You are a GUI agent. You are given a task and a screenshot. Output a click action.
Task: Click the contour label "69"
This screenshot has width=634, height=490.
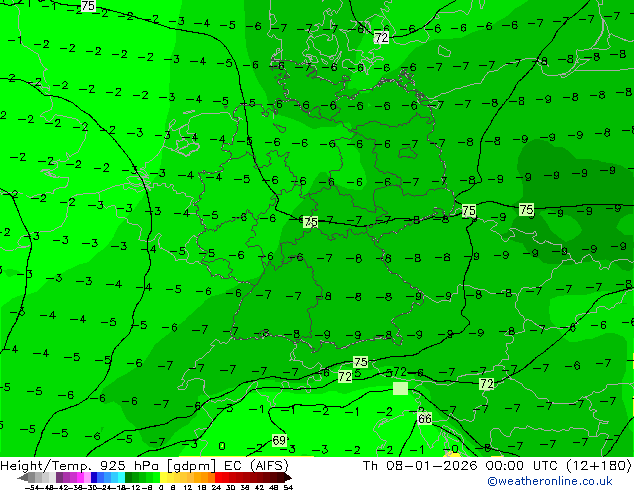[279, 440]
